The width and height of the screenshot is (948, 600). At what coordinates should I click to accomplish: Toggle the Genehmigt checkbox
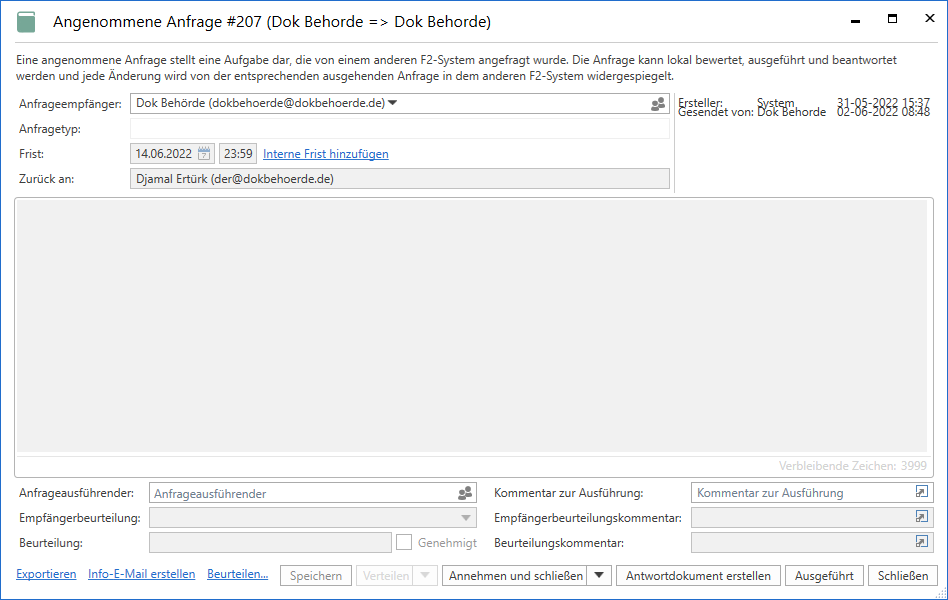404,542
